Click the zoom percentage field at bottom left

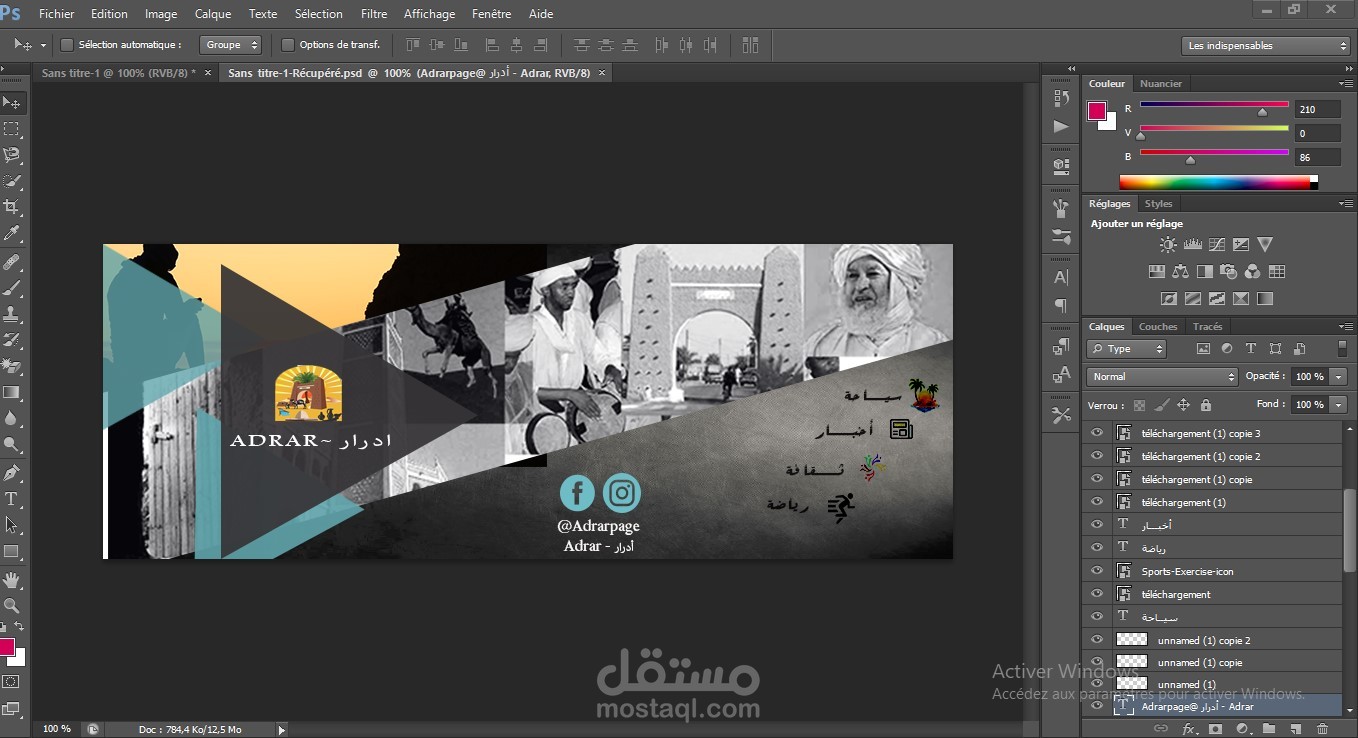click(x=57, y=729)
